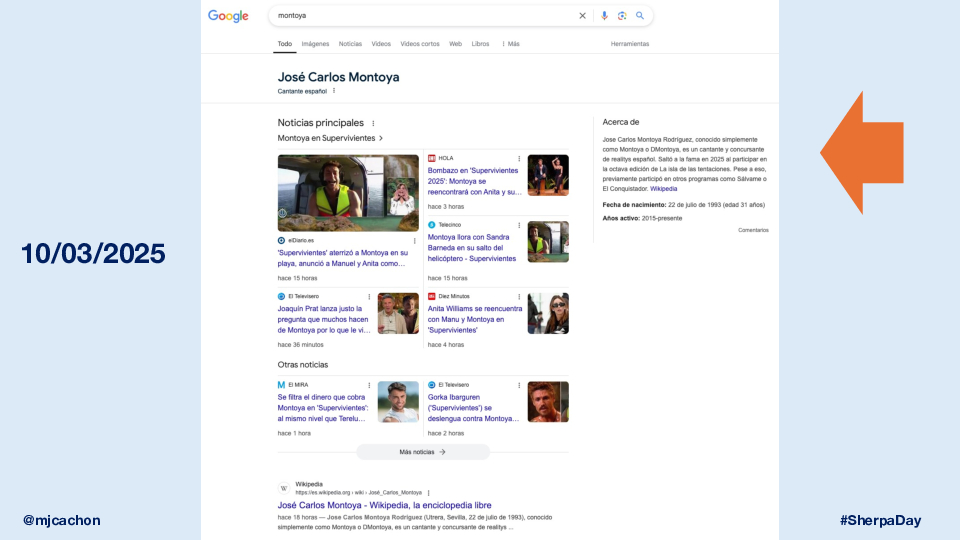Click the 'Años activo' text line
The height and width of the screenshot is (540, 960).
click(642, 218)
